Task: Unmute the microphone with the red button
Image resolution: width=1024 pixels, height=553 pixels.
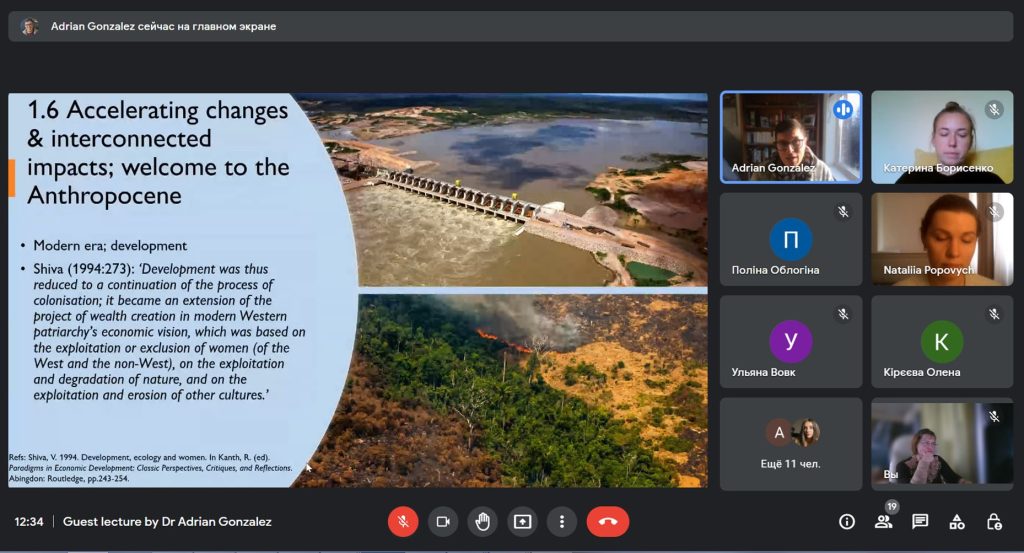Action: pos(403,521)
